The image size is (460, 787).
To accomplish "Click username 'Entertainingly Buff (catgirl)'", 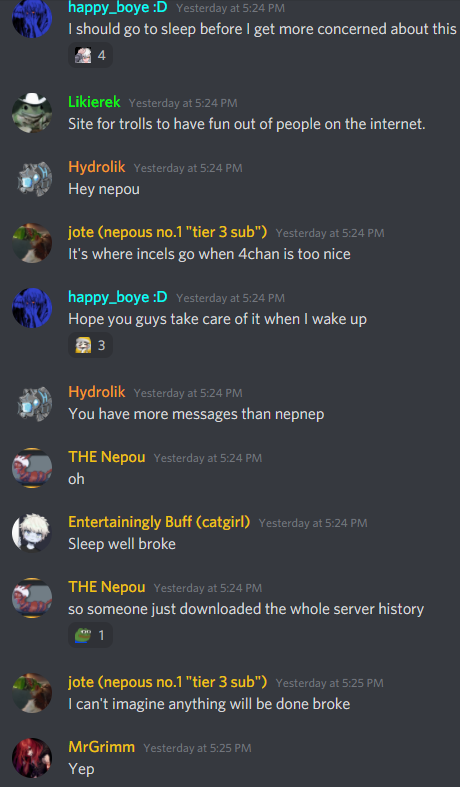I will tap(159, 522).
